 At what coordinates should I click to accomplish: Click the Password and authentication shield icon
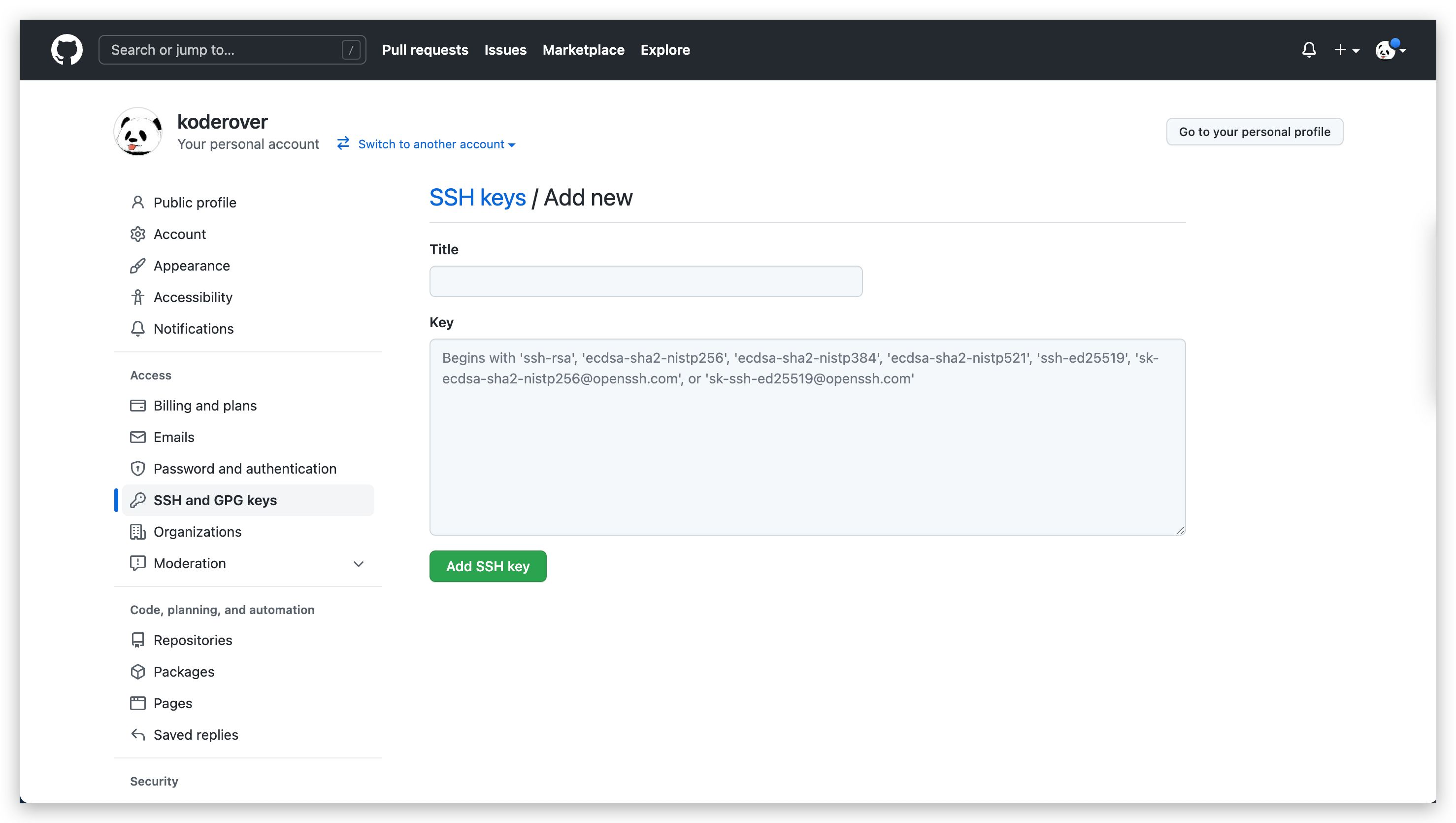pos(138,468)
